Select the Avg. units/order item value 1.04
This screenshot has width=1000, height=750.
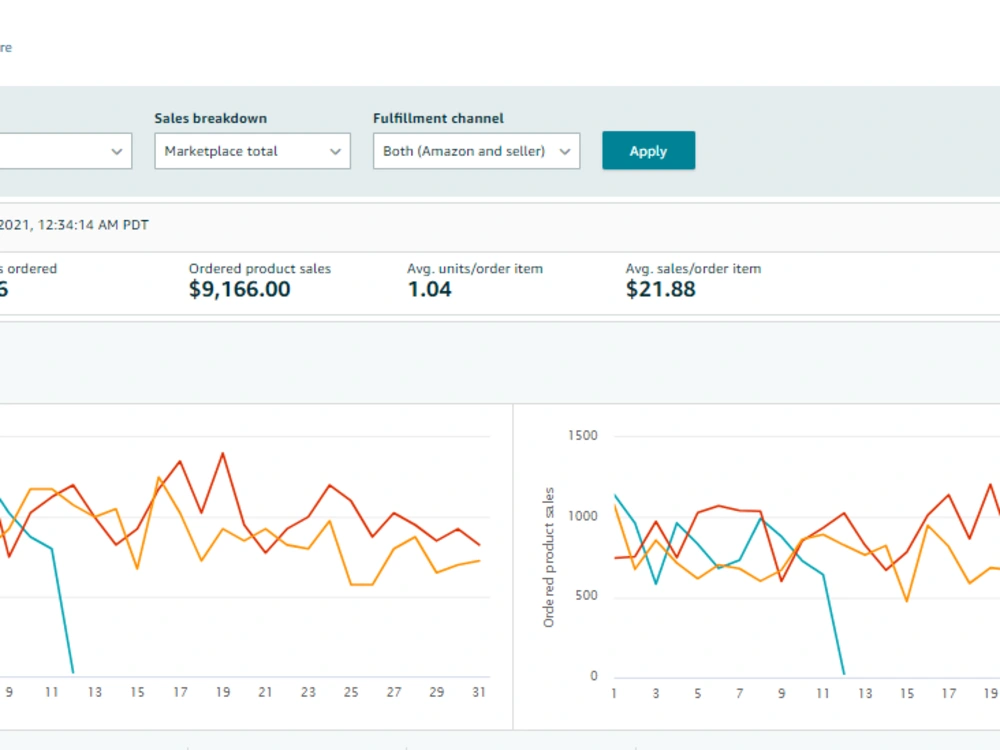click(x=429, y=290)
